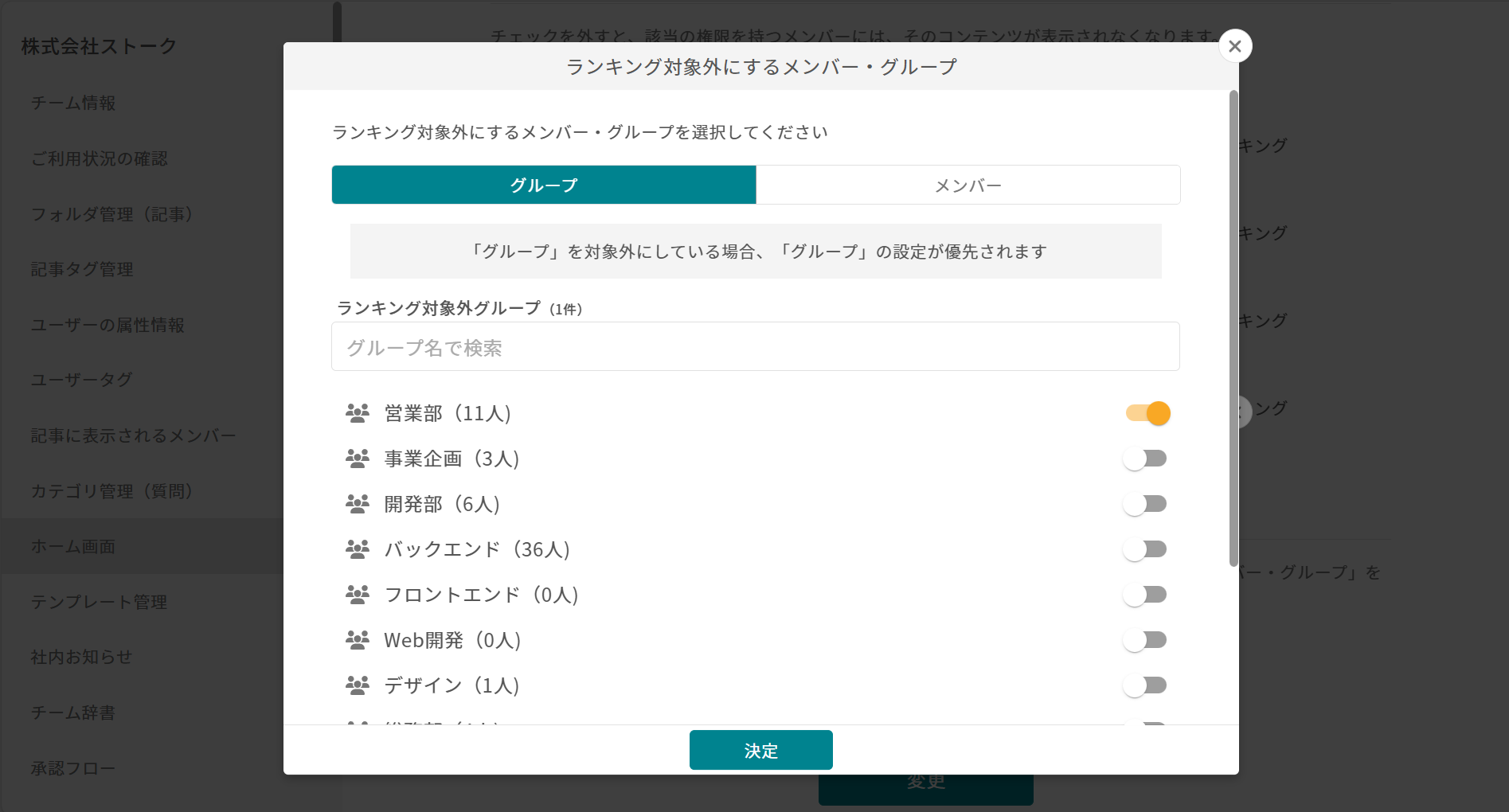1509x812 pixels.
Task: Click the group icon beside フロントエンド
Action: 357,595
